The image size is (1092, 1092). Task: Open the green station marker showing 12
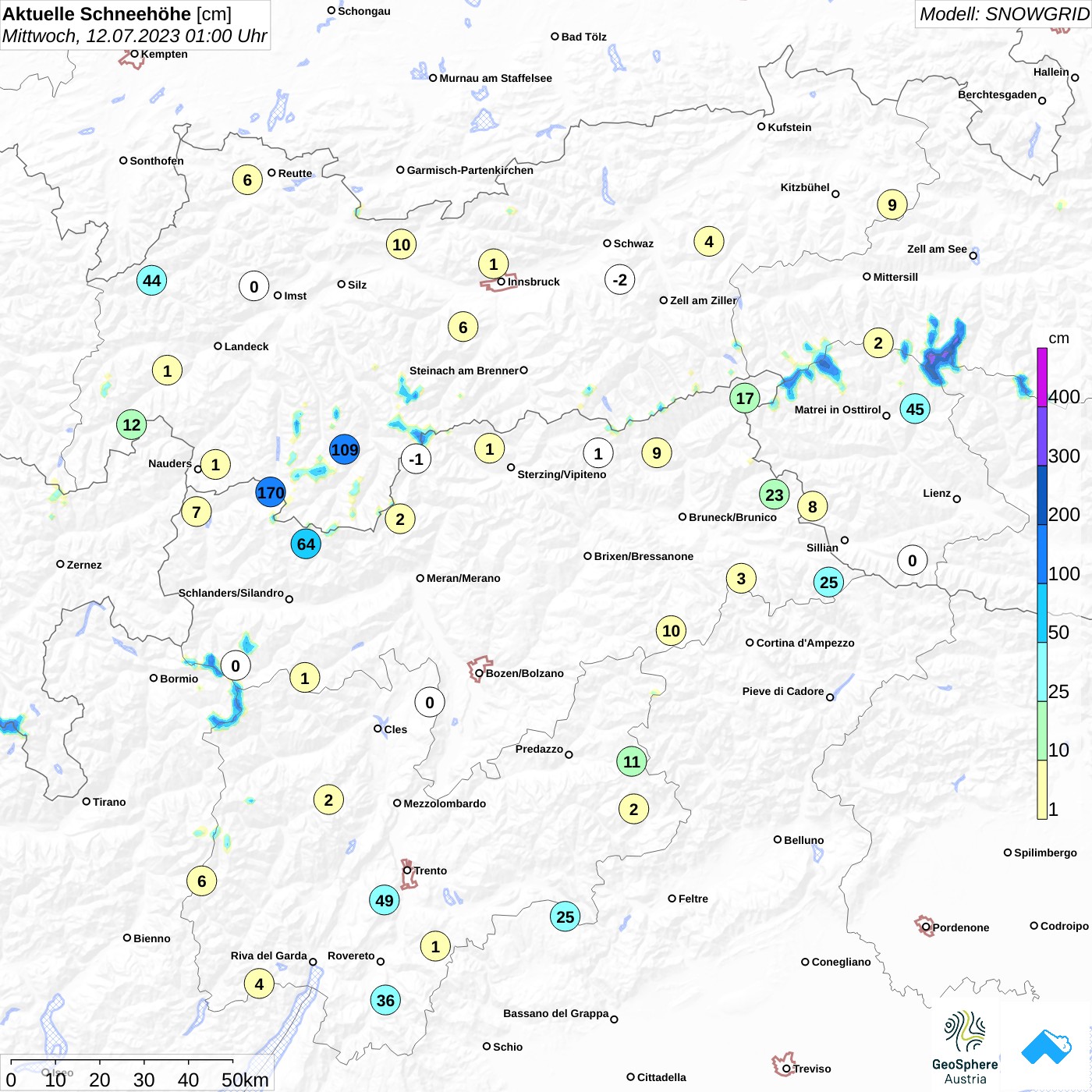132,425
